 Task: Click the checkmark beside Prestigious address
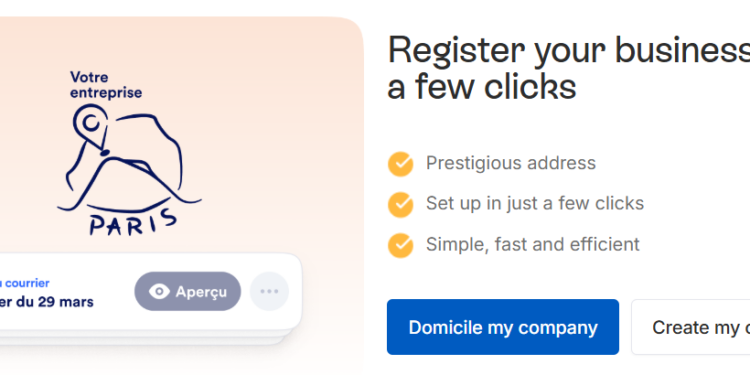click(400, 164)
